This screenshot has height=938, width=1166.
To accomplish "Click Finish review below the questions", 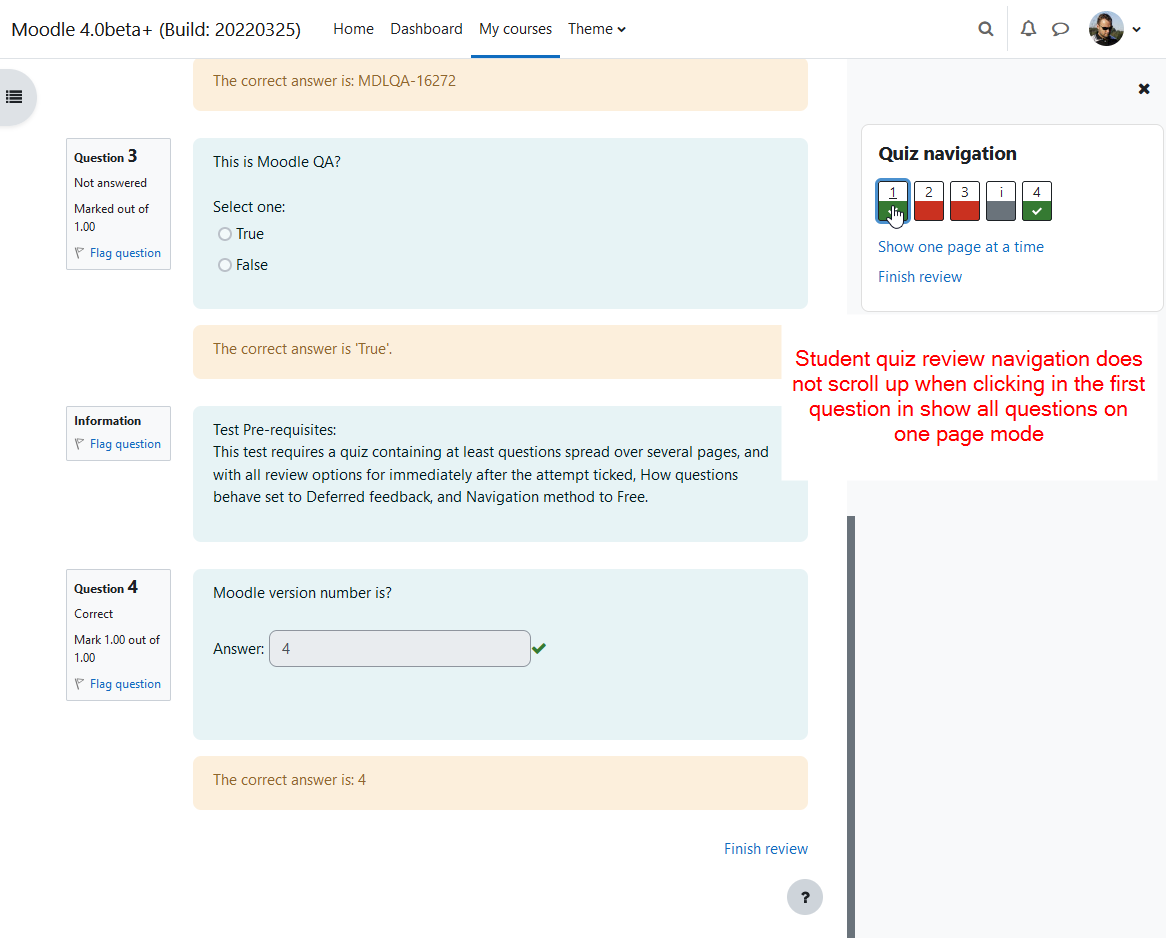I will (766, 849).
